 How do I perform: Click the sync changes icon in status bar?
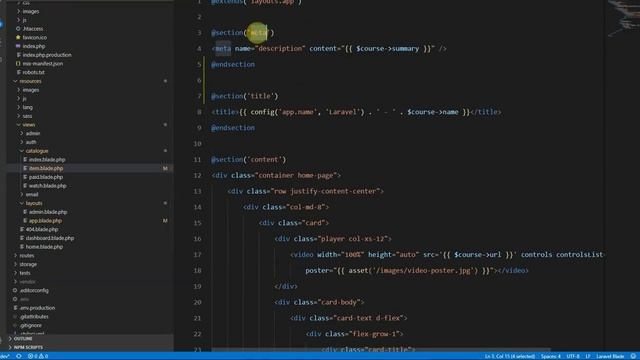pyautogui.click(x=19, y=356)
